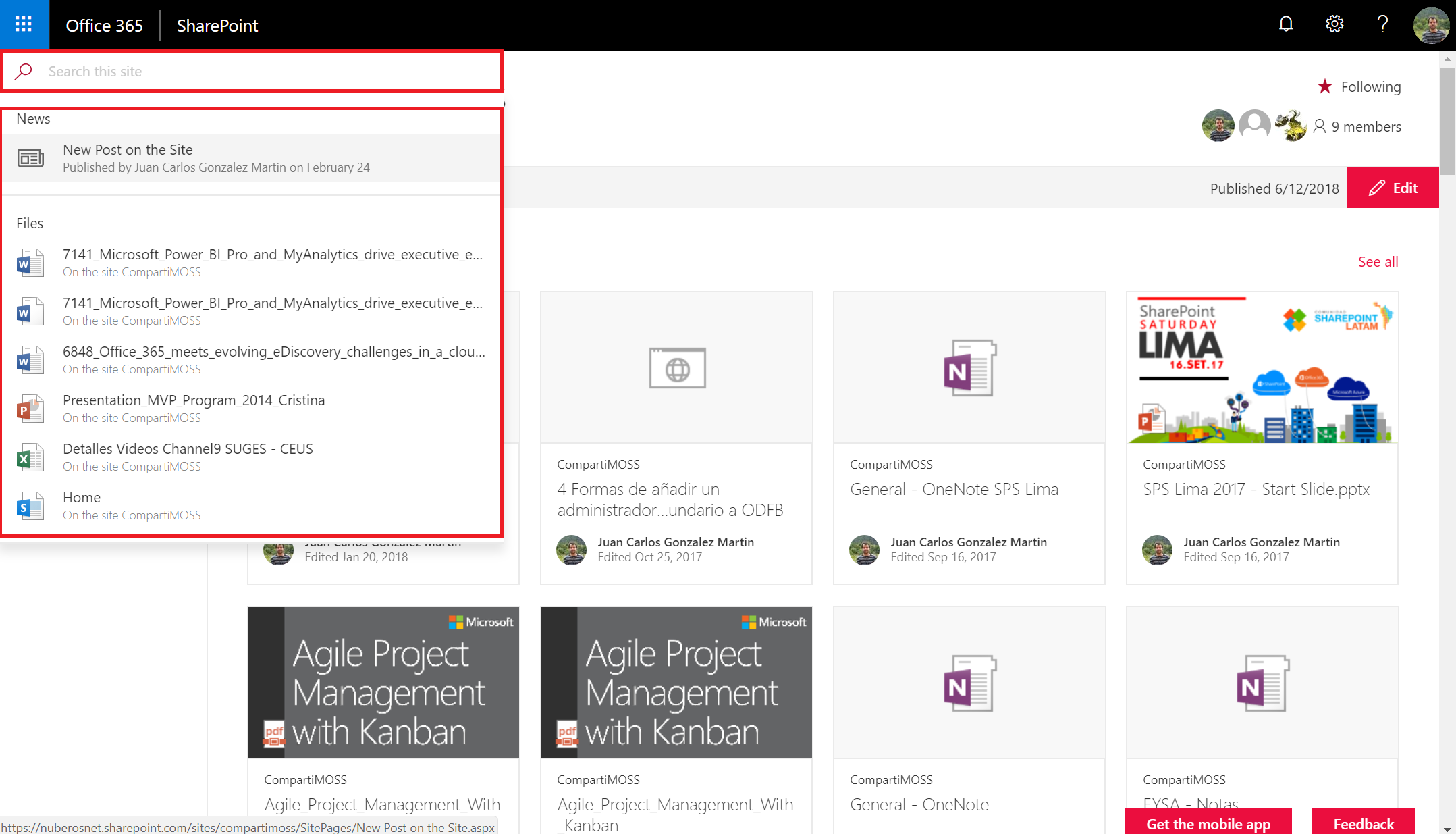
Task: Click the OneNote icon on the FYSA - Notas card
Action: coord(1263,683)
